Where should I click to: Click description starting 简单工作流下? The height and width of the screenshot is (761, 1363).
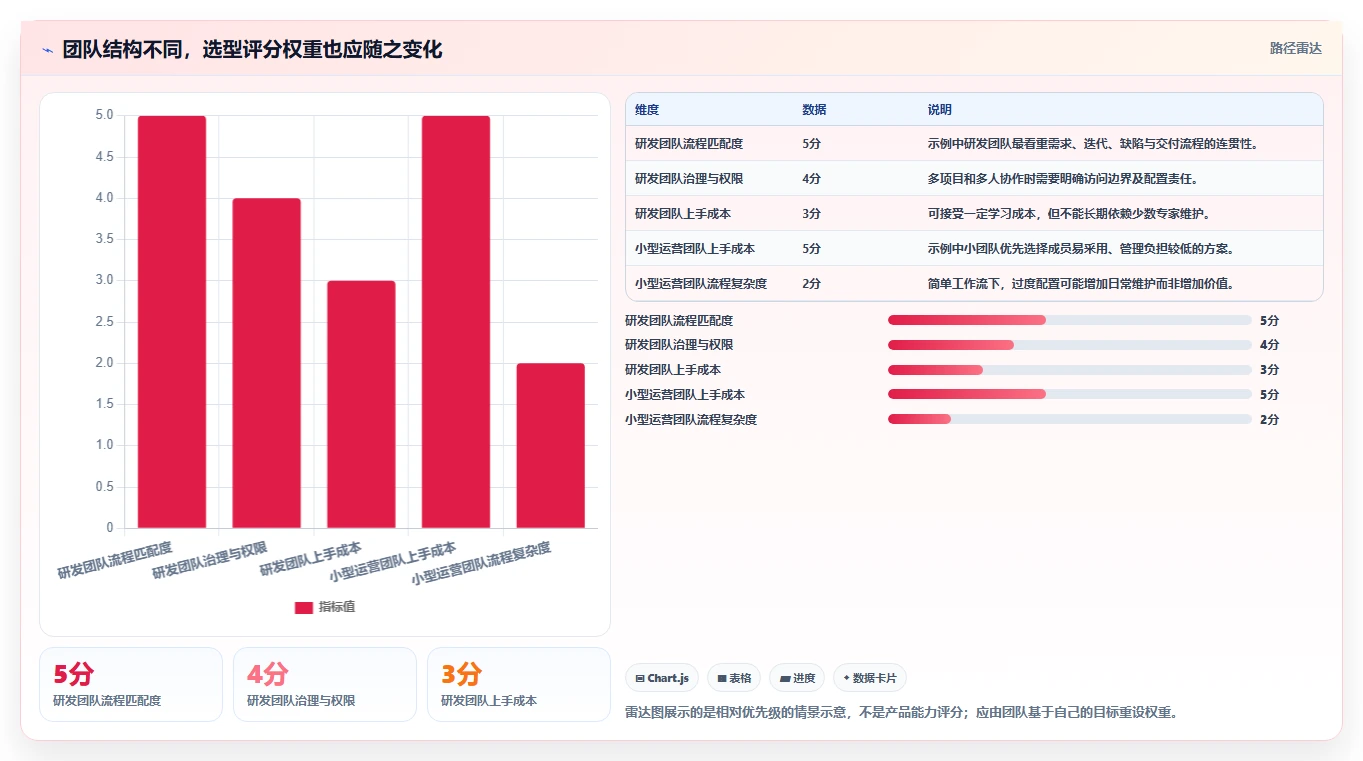1081,284
